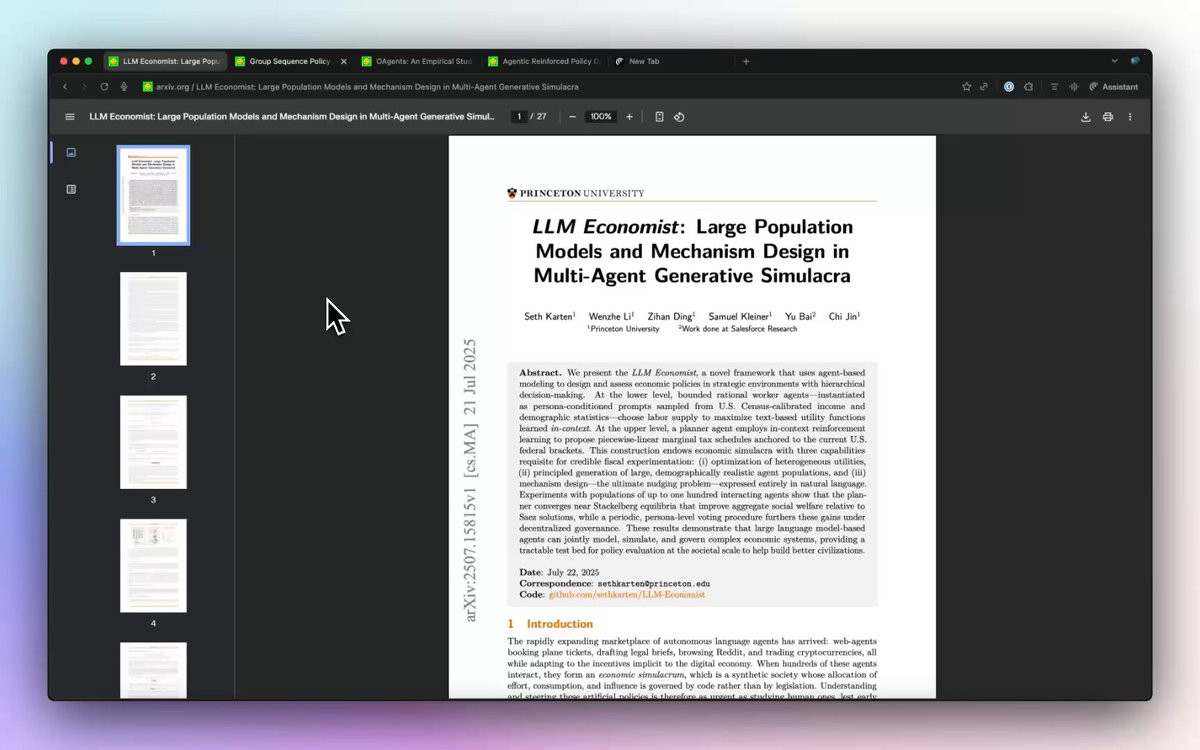Viewport: 1200px width, 750px height.
Task: Open a new tab with plus button
Action: click(746, 61)
